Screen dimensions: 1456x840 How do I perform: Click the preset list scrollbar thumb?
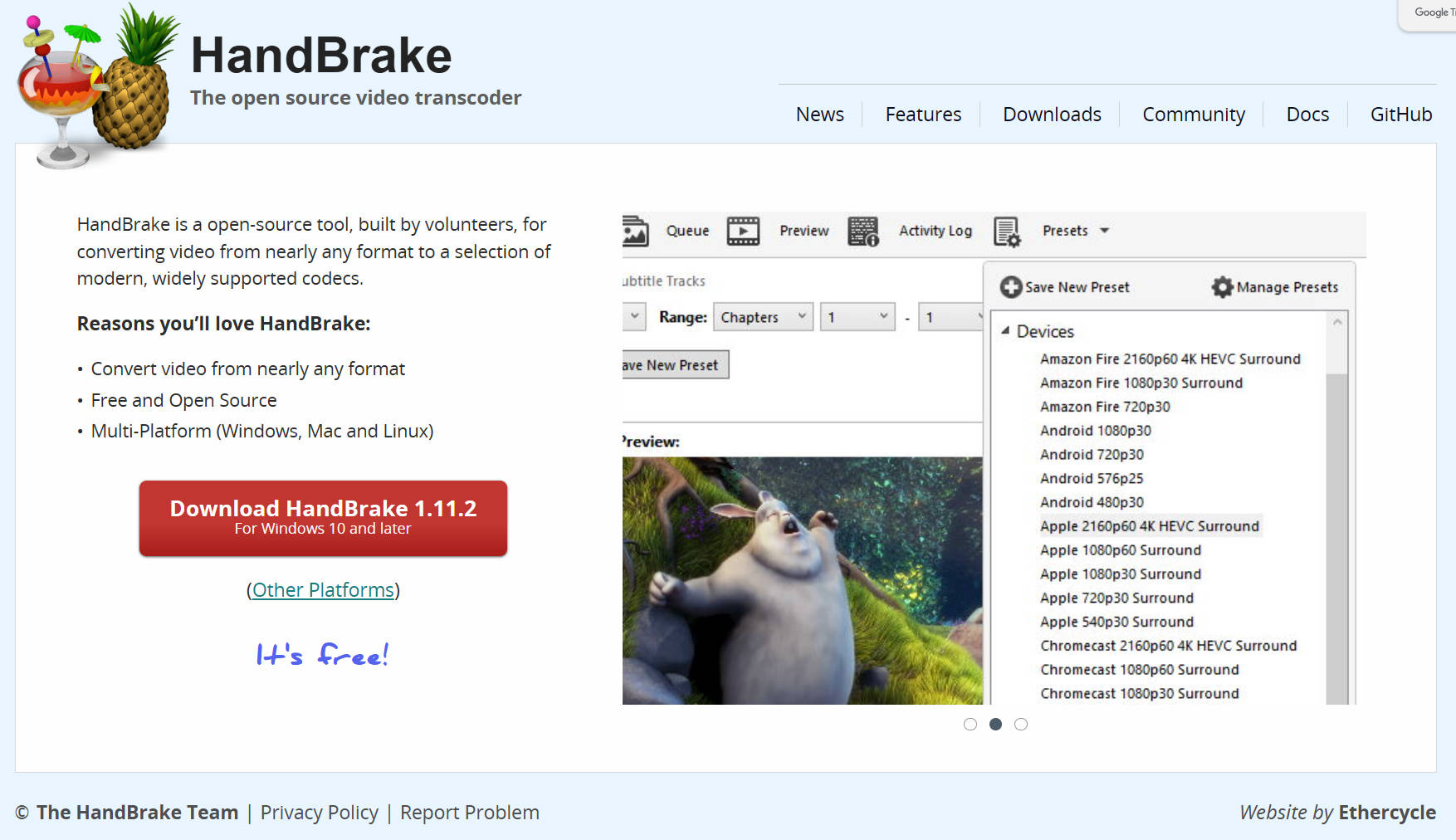pyautogui.click(x=1336, y=539)
